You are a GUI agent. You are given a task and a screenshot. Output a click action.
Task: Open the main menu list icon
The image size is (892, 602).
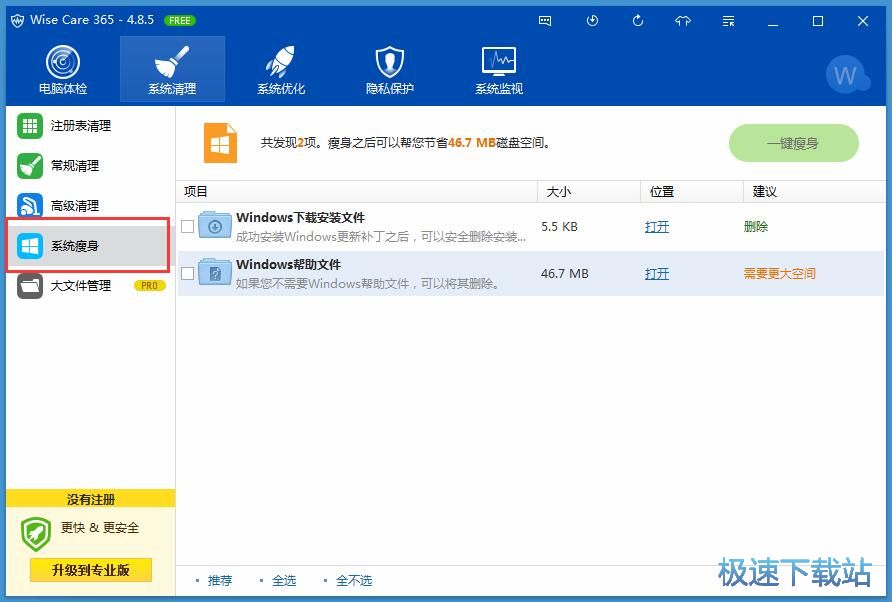(x=728, y=21)
